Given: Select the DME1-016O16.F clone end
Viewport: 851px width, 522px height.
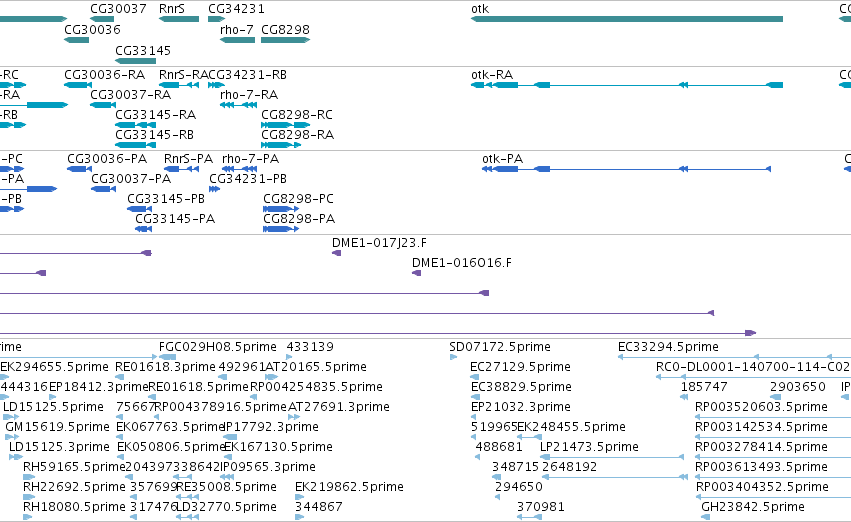Looking at the screenshot, I should pos(416,273).
